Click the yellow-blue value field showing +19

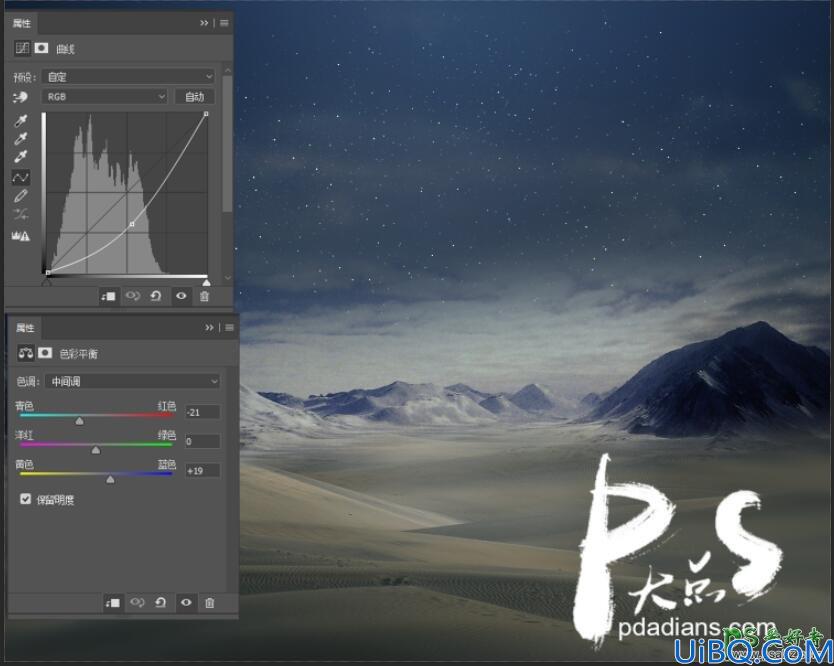coord(202,471)
